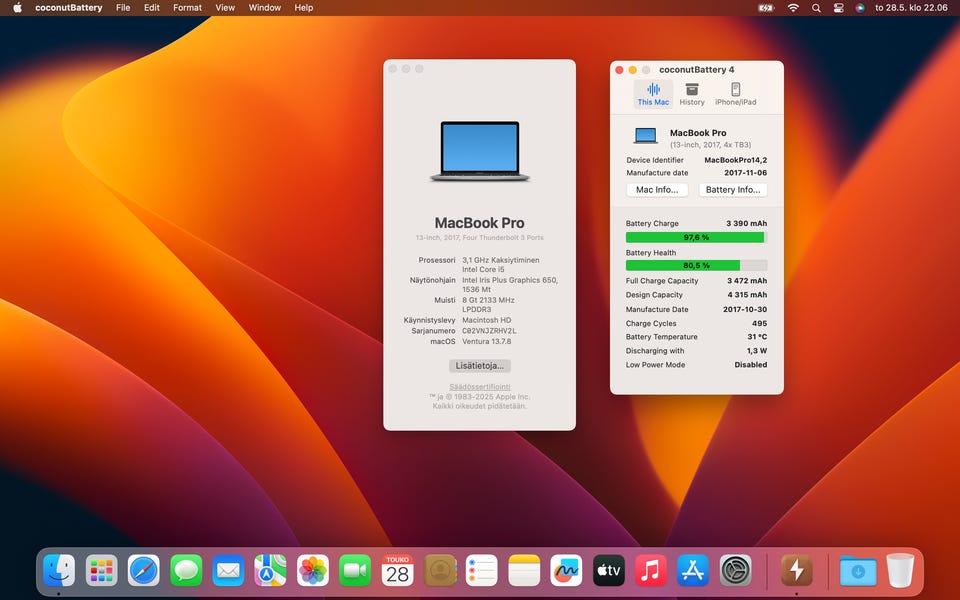
Task: Click the MacBook image in About window
Action: point(479,151)
